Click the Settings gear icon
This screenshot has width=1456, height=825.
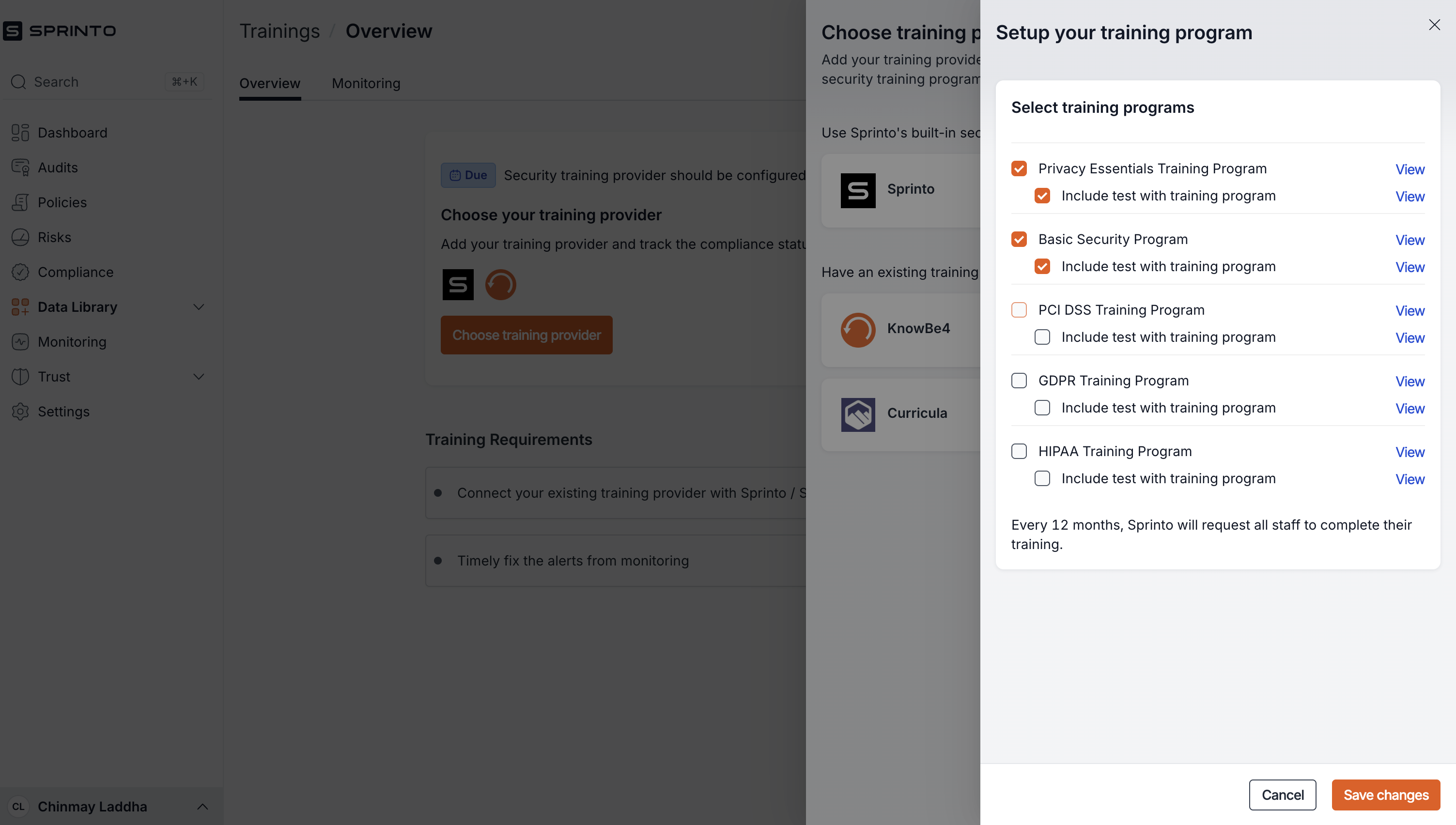(20, 412)
